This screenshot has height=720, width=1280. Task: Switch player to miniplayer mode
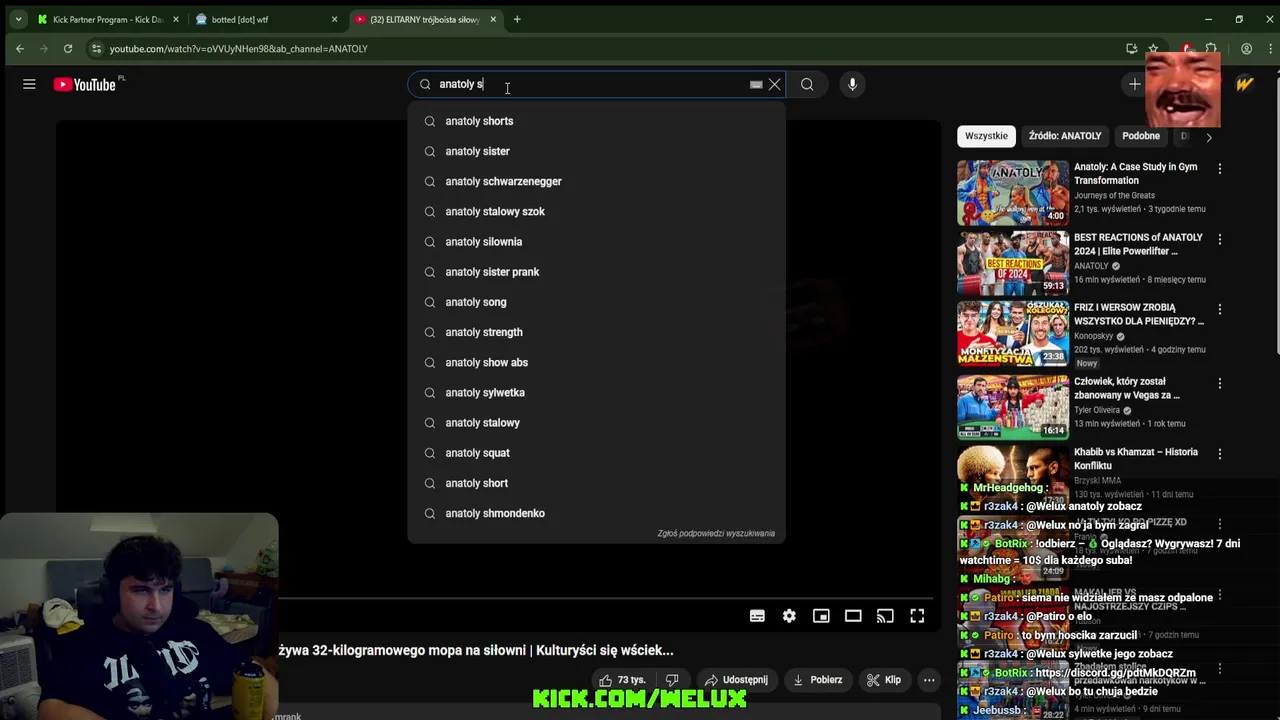point(821,616)
